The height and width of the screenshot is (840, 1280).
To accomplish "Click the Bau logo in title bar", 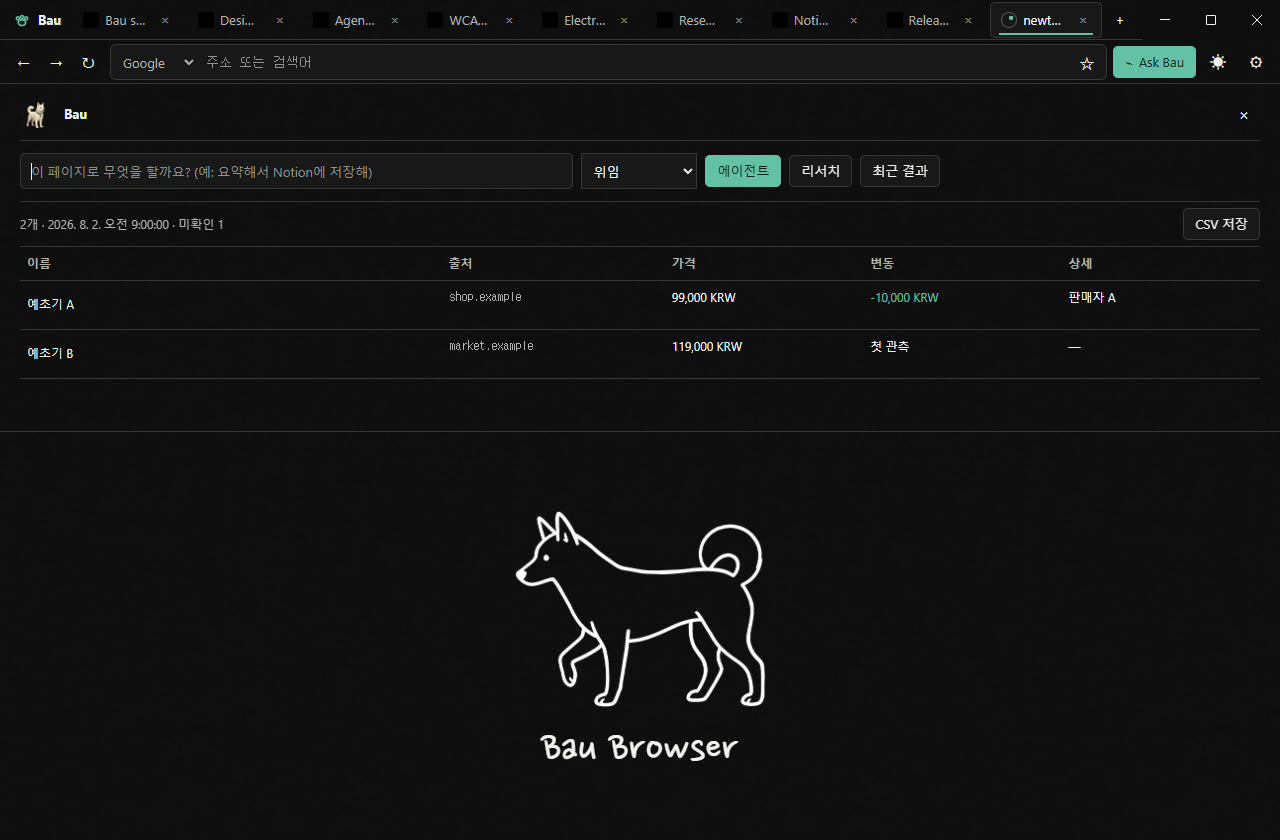I will click(22, 20).
